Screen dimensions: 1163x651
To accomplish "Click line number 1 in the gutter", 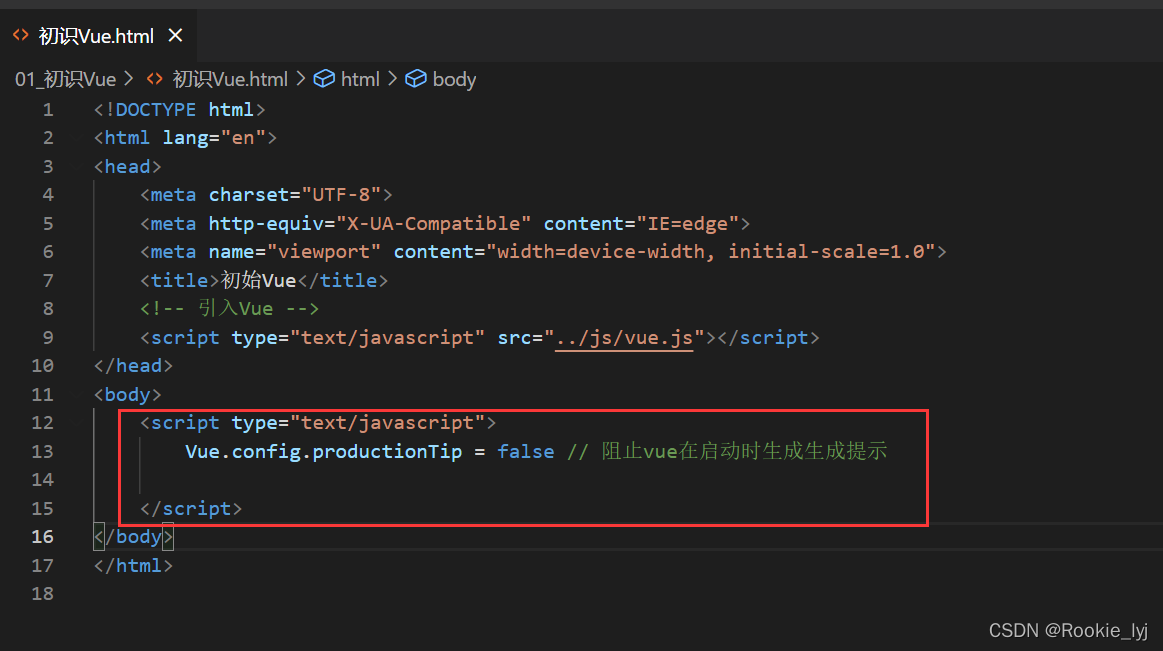I will click(x=48, y=110).
